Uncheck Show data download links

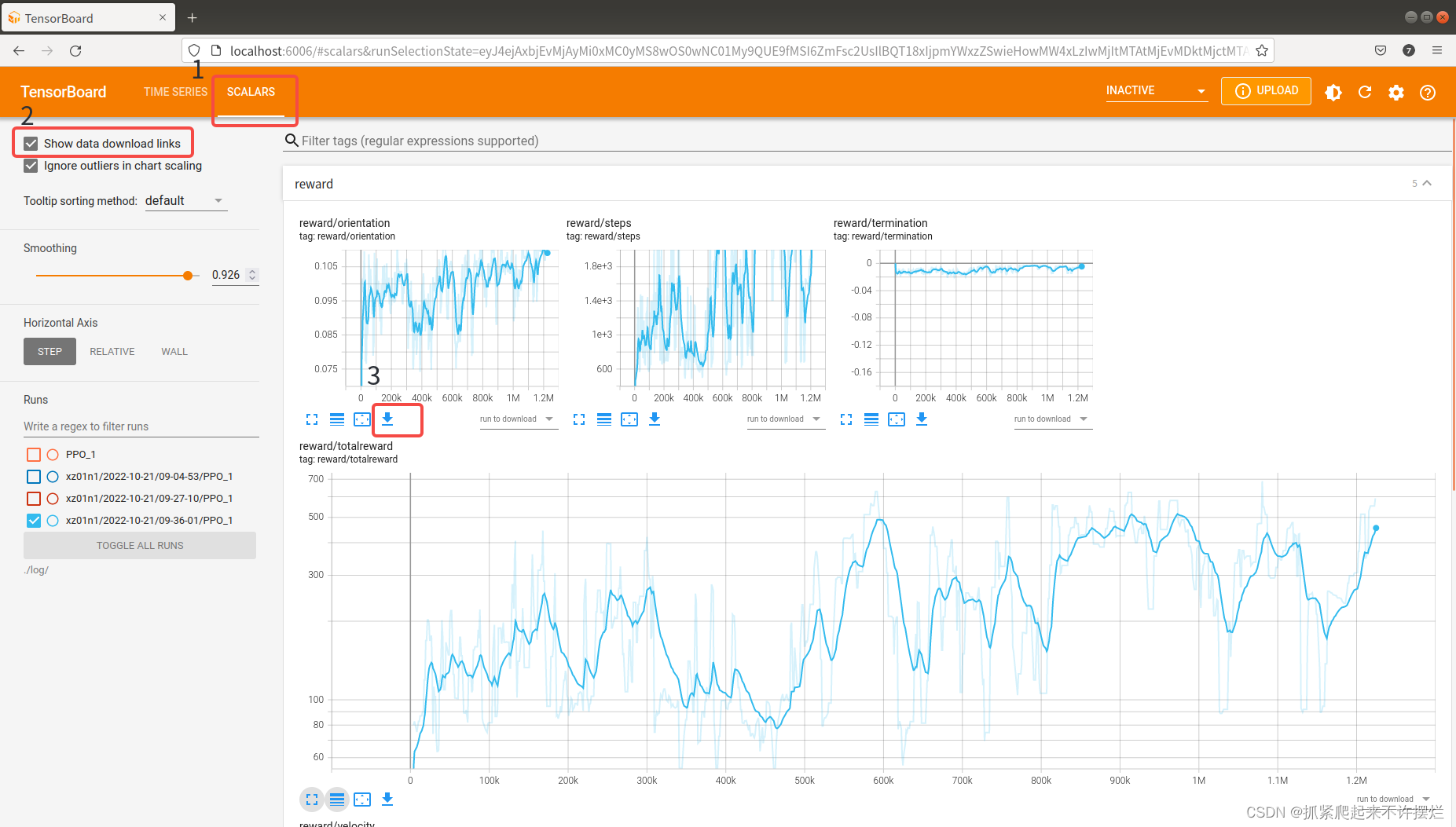coord(31,144)
